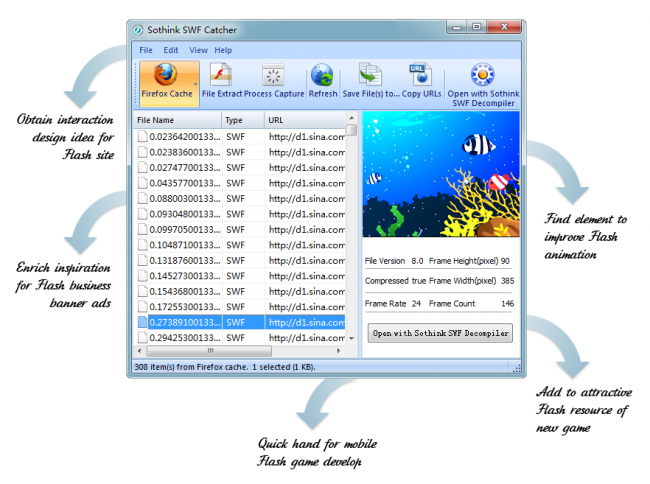
Task: Select file 0.09304800133... row
Action: 240,214
